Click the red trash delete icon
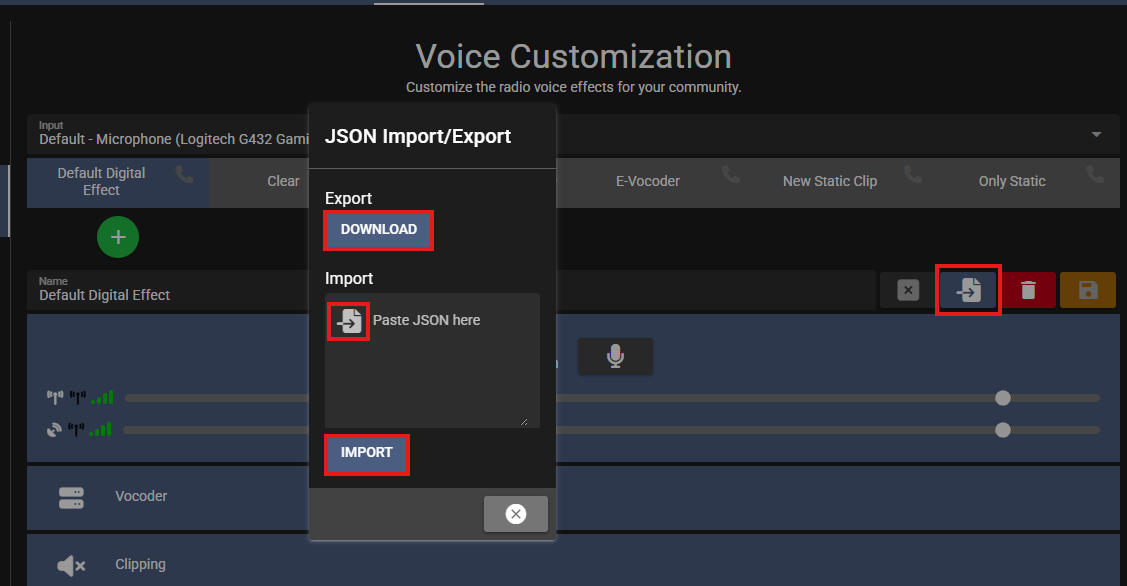Screen dimensions: 1127x586 pyautogui.click(x=1028, y=291)
